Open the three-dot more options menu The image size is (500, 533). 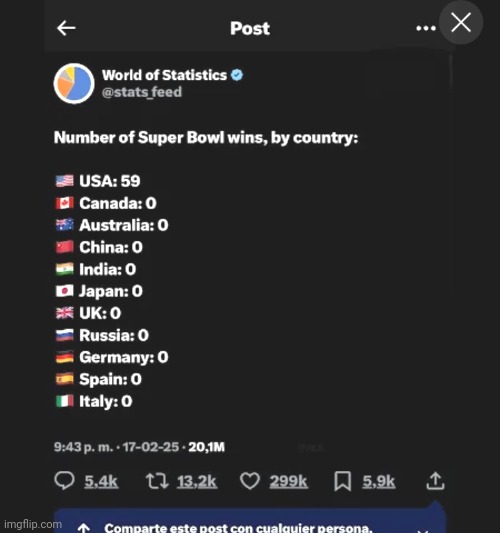click(426, 28)
